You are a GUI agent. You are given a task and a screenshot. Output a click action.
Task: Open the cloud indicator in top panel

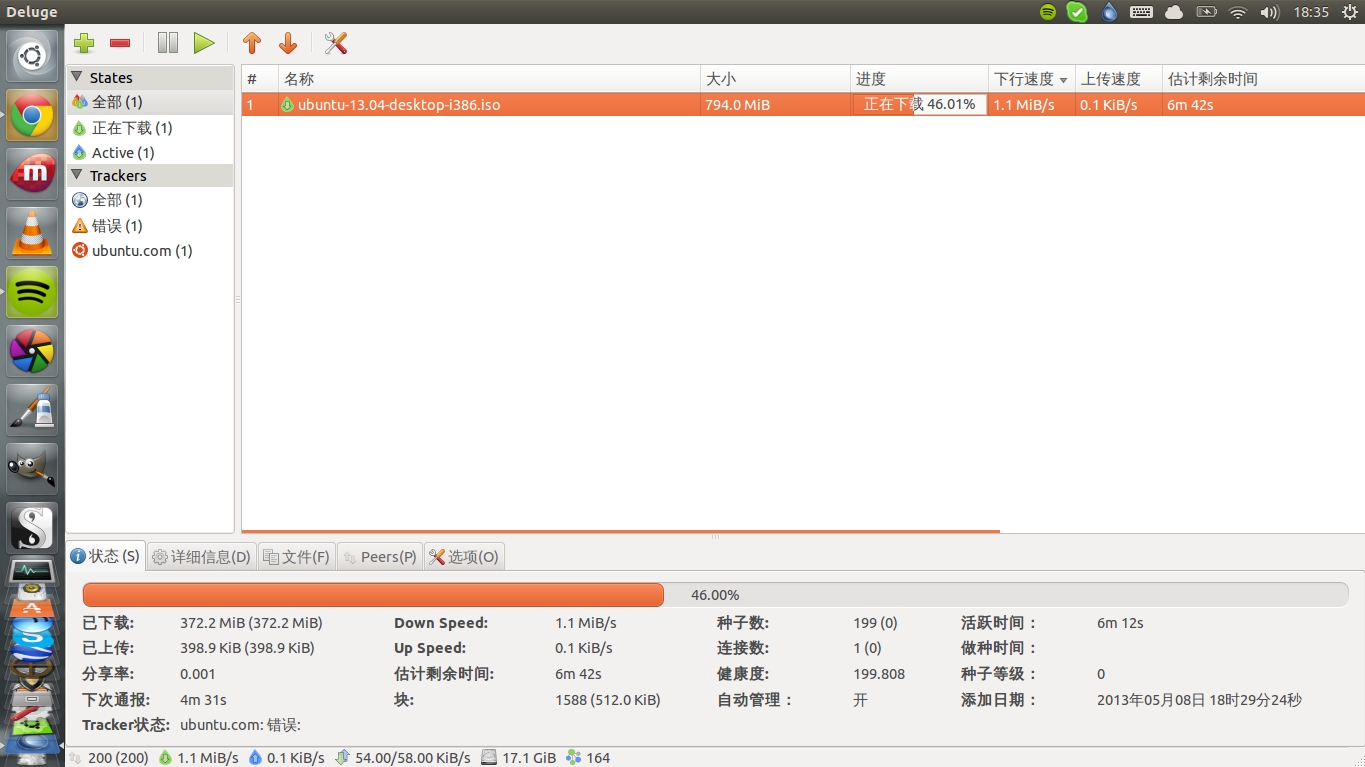coord(1174,12)
